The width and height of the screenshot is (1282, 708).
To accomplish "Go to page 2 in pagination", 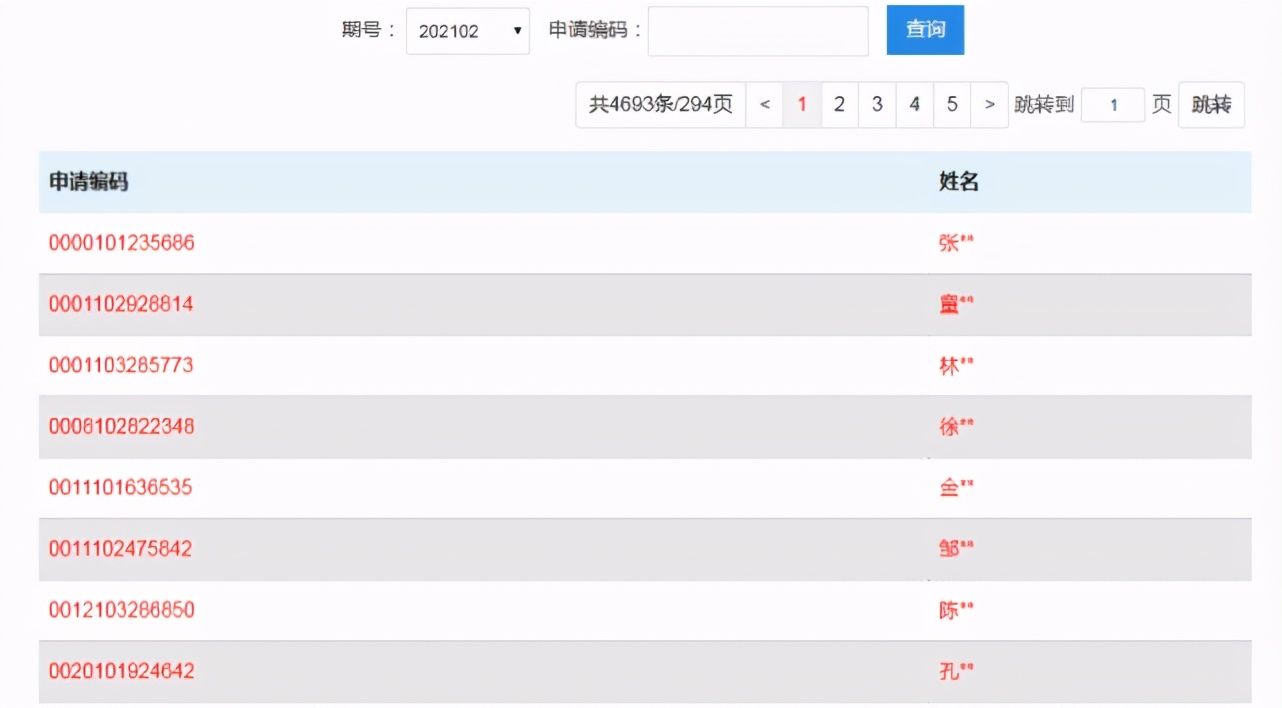I will 839,104.
